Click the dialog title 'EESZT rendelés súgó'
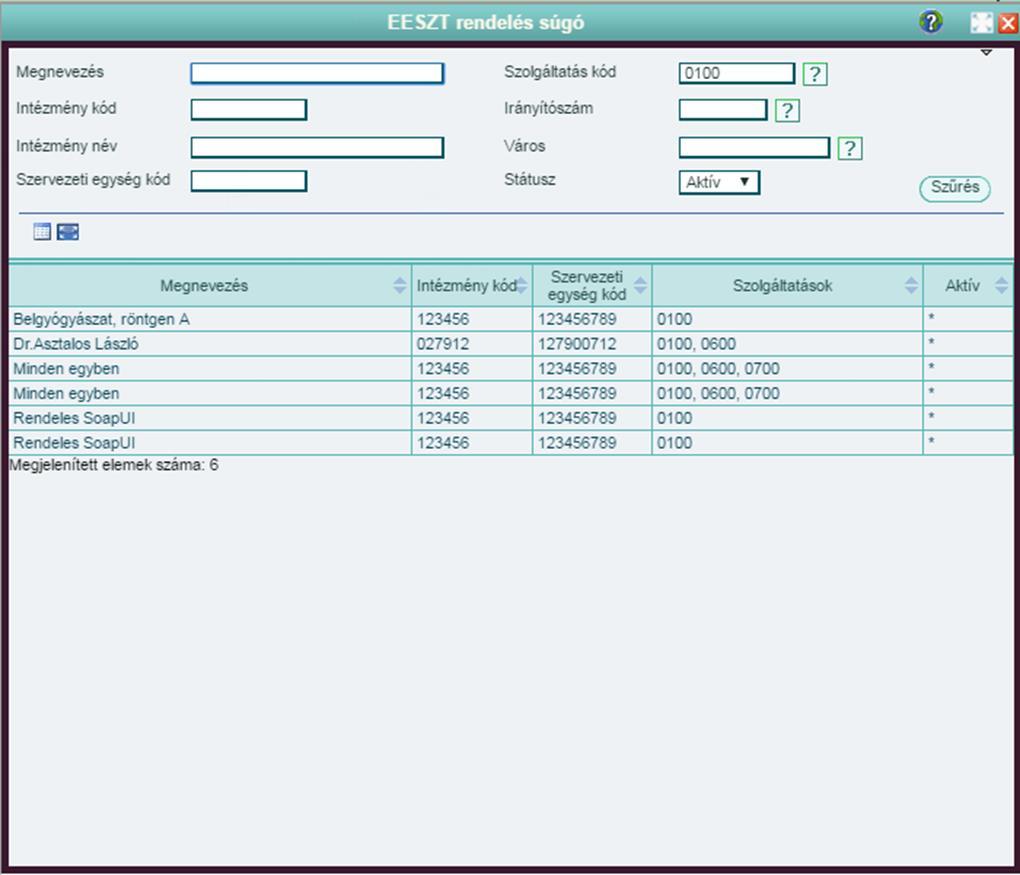The height and width of the screenshot is (875, 1020). click(485, 23)
